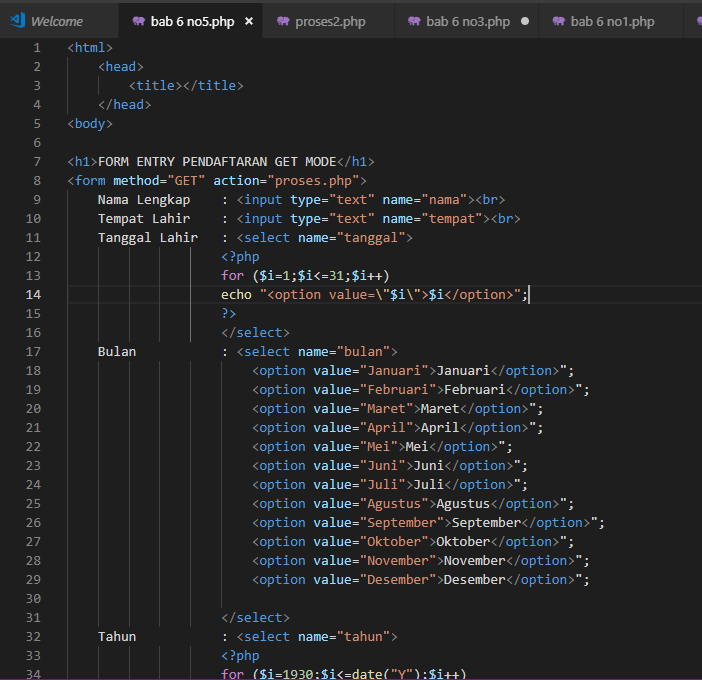
Task: Click PHP icon on bab 6 no1.php tab
Action: coord(559,21)
